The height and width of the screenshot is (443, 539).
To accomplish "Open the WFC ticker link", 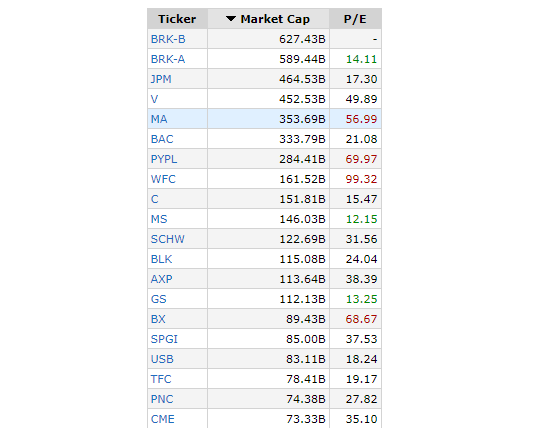I will pyautogui.click(x=163, y=179).
